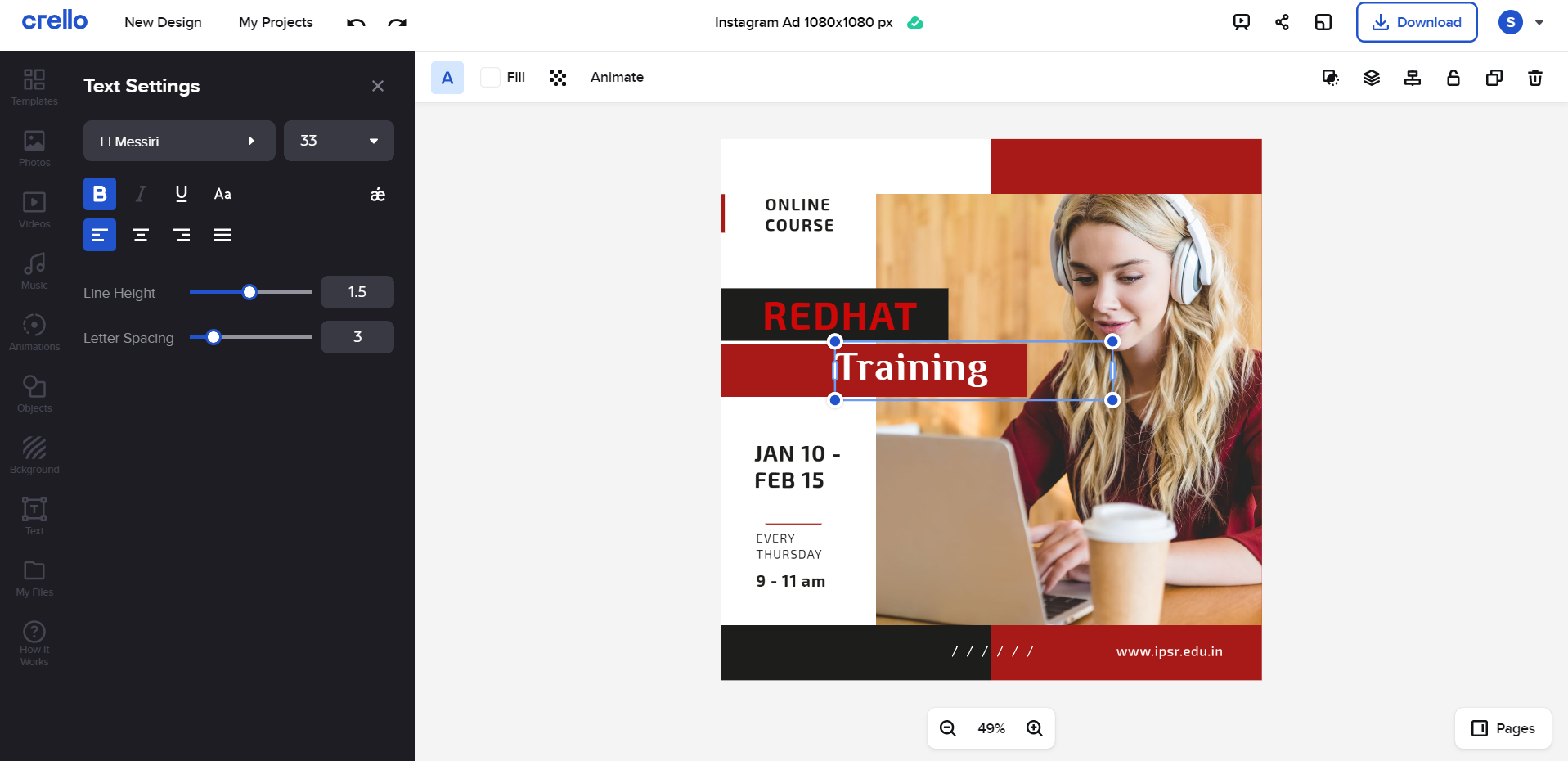This screenshot has height=761, width=1568.
Task: Click the Letter Spacing value field
Action: [357, 337]
